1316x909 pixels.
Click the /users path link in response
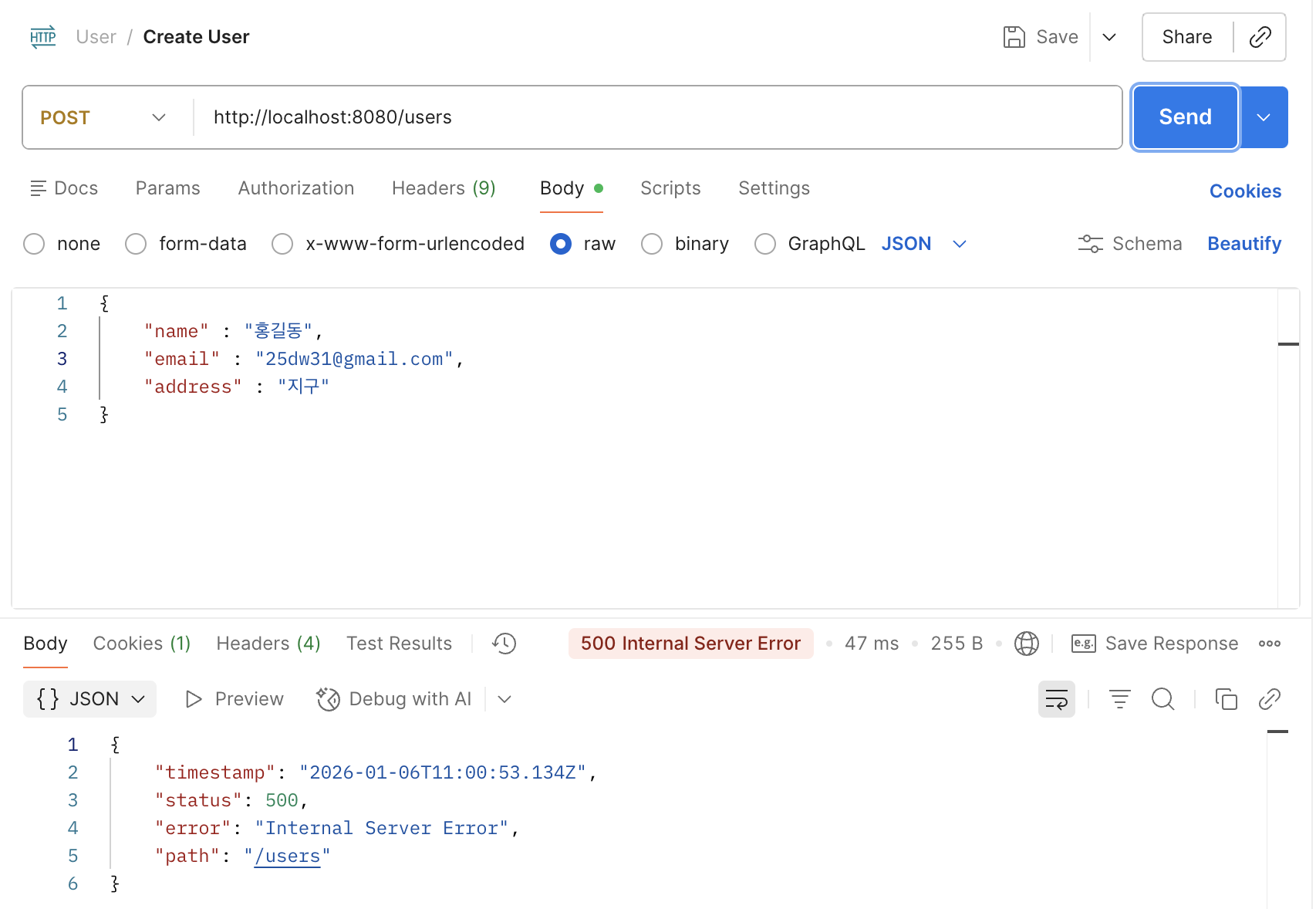pyautogui.click(x=287, y=856)
